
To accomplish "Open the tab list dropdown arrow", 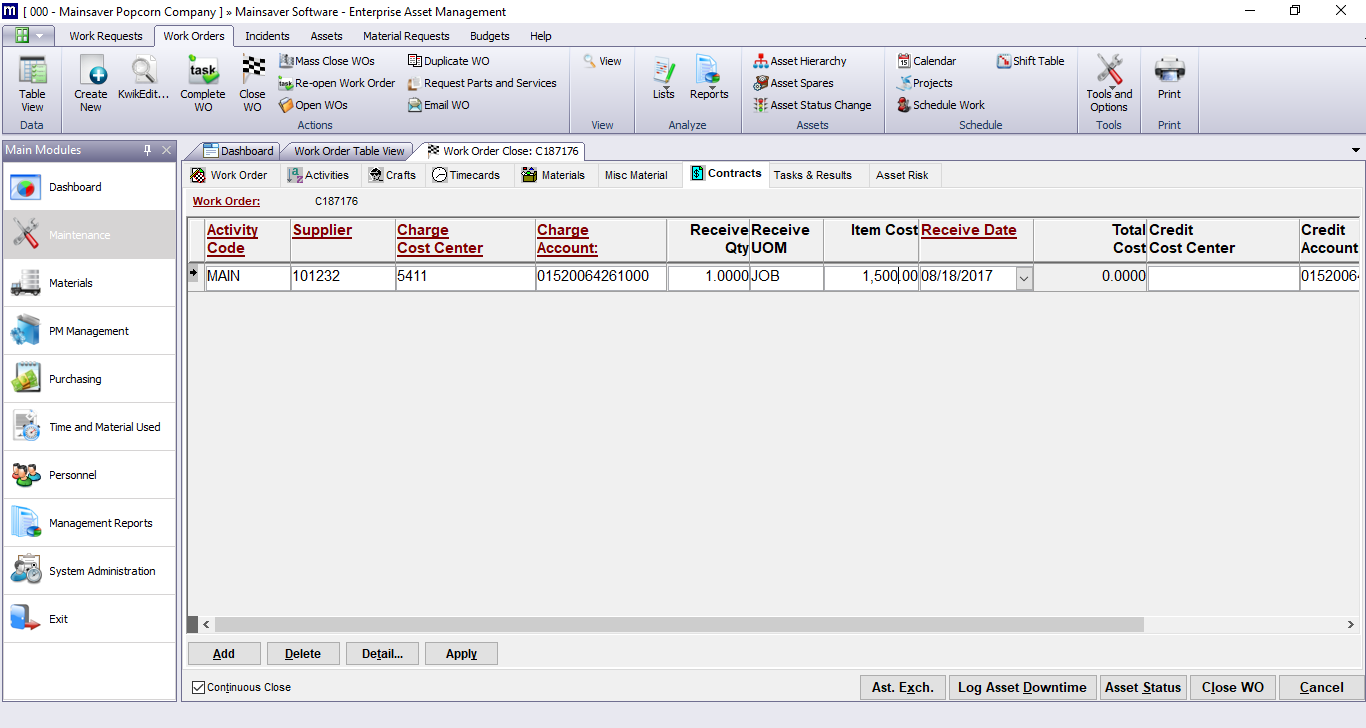I will (1356, 150).
